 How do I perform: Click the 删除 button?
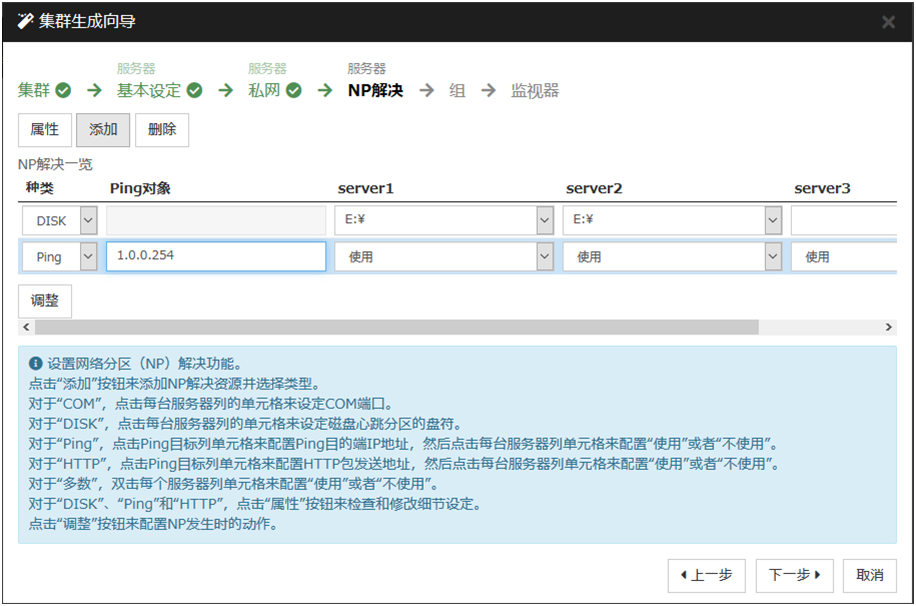coord(162,130)
